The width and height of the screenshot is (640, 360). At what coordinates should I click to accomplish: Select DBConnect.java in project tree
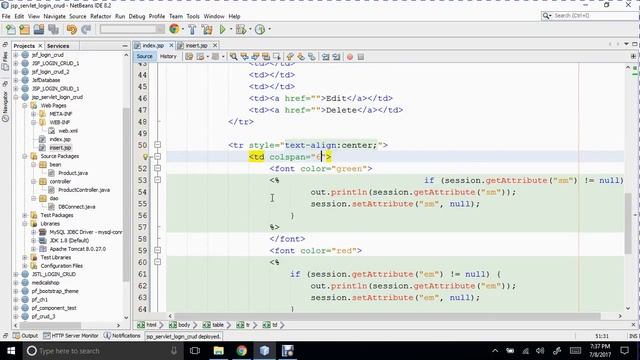[76, 207]
